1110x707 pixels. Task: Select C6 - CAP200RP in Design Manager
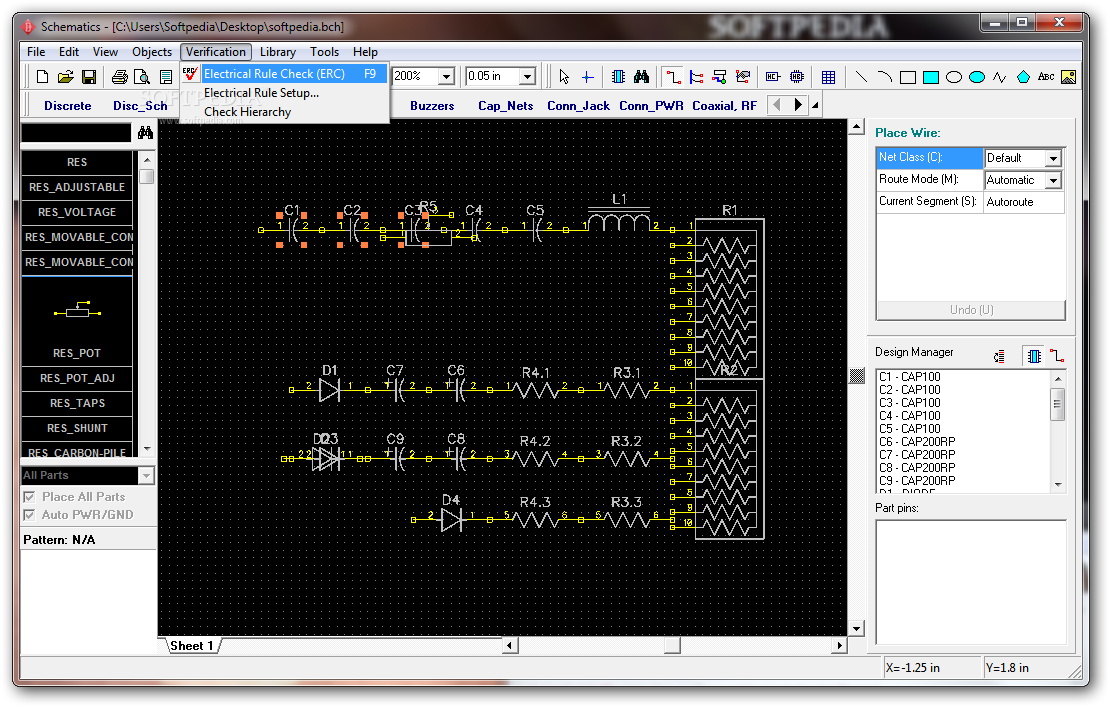tap(917, 442)
